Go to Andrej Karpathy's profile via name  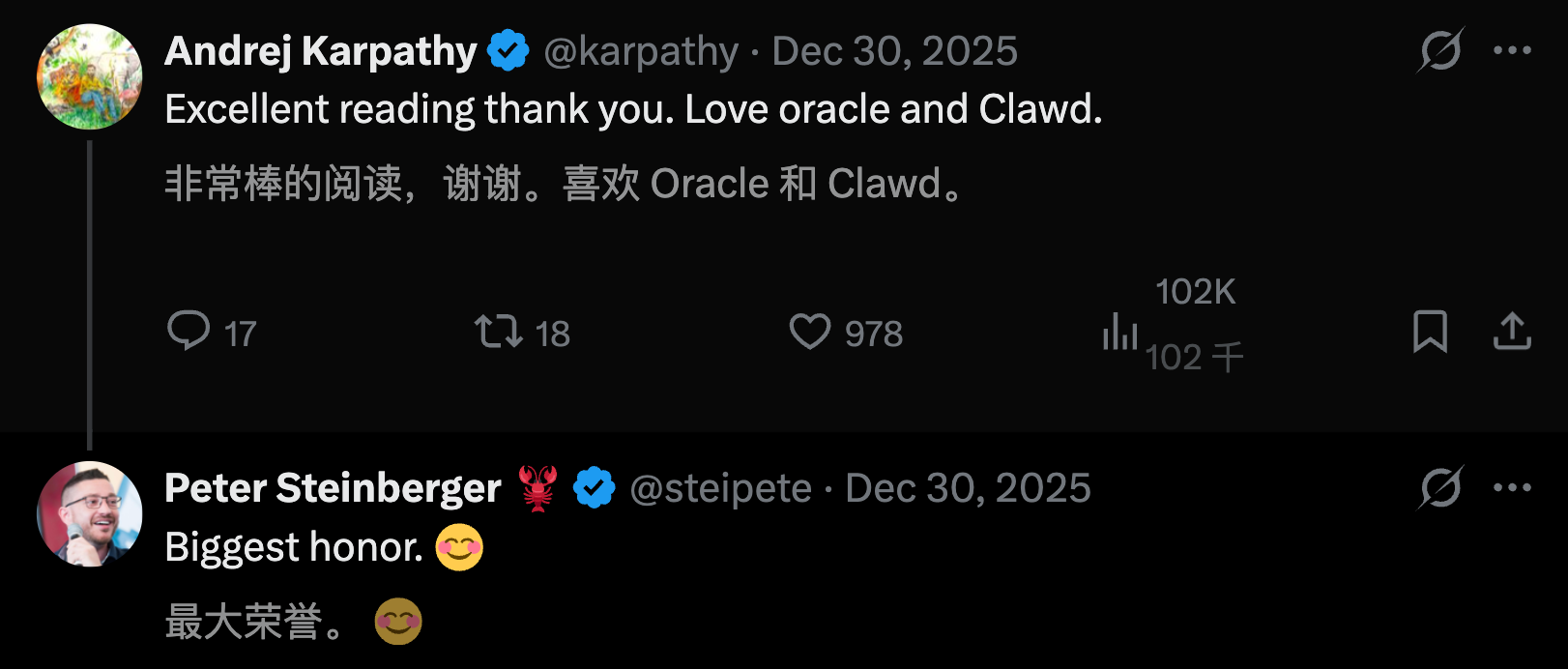click(x=321, y=51)
